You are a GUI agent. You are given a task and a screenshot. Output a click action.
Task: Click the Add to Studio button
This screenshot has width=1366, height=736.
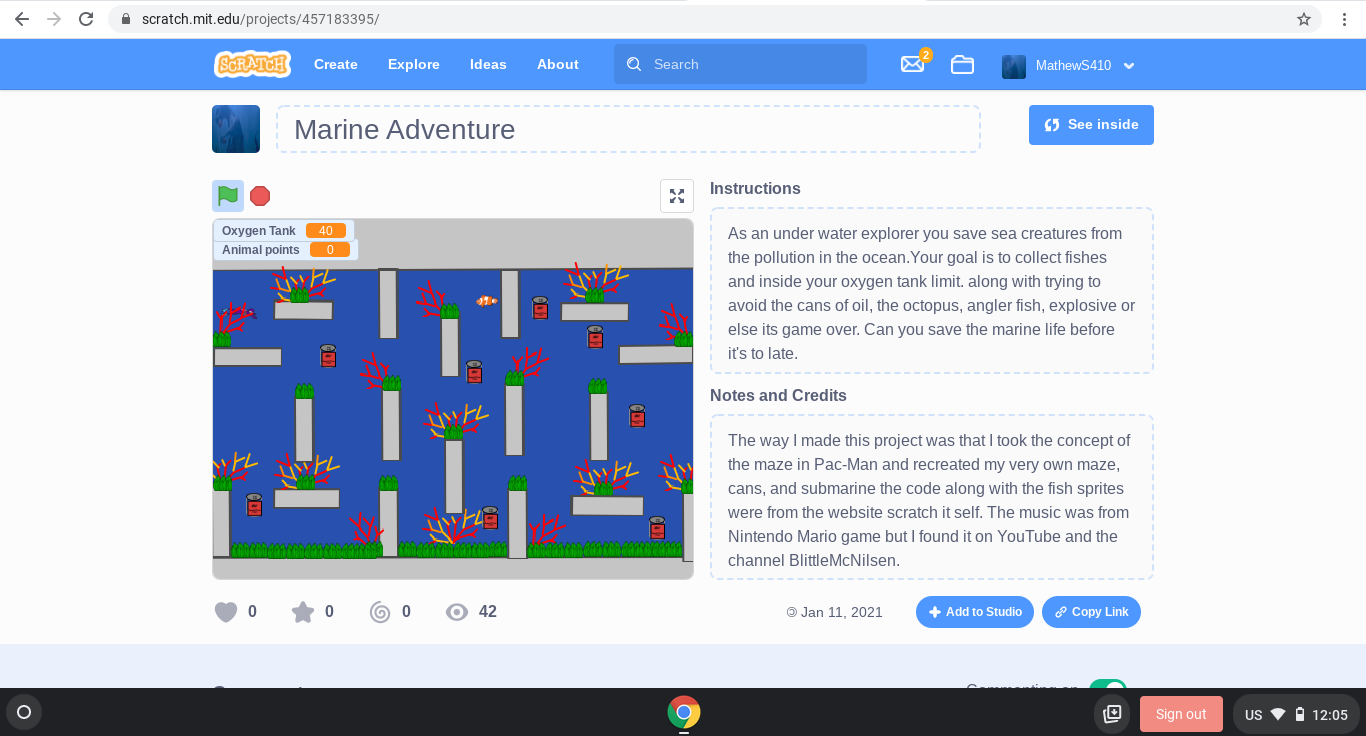(975, 612)
